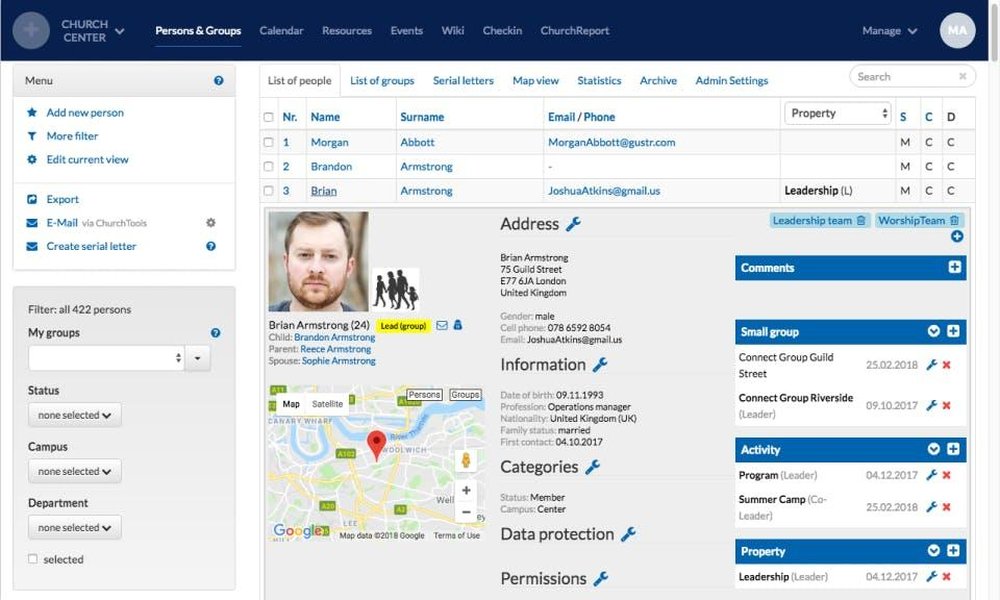
Task: Edit Categories with the wrench icon
Action: point(592,467)
